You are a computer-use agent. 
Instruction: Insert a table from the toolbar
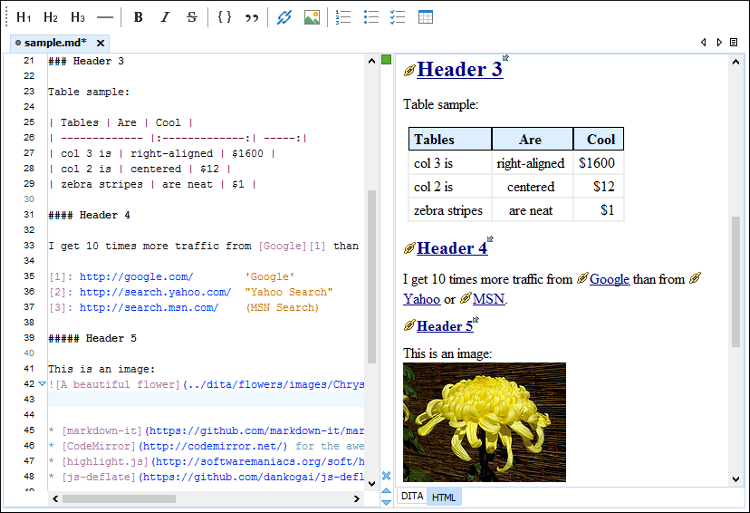pyautogui.click(x=425, y=17)
